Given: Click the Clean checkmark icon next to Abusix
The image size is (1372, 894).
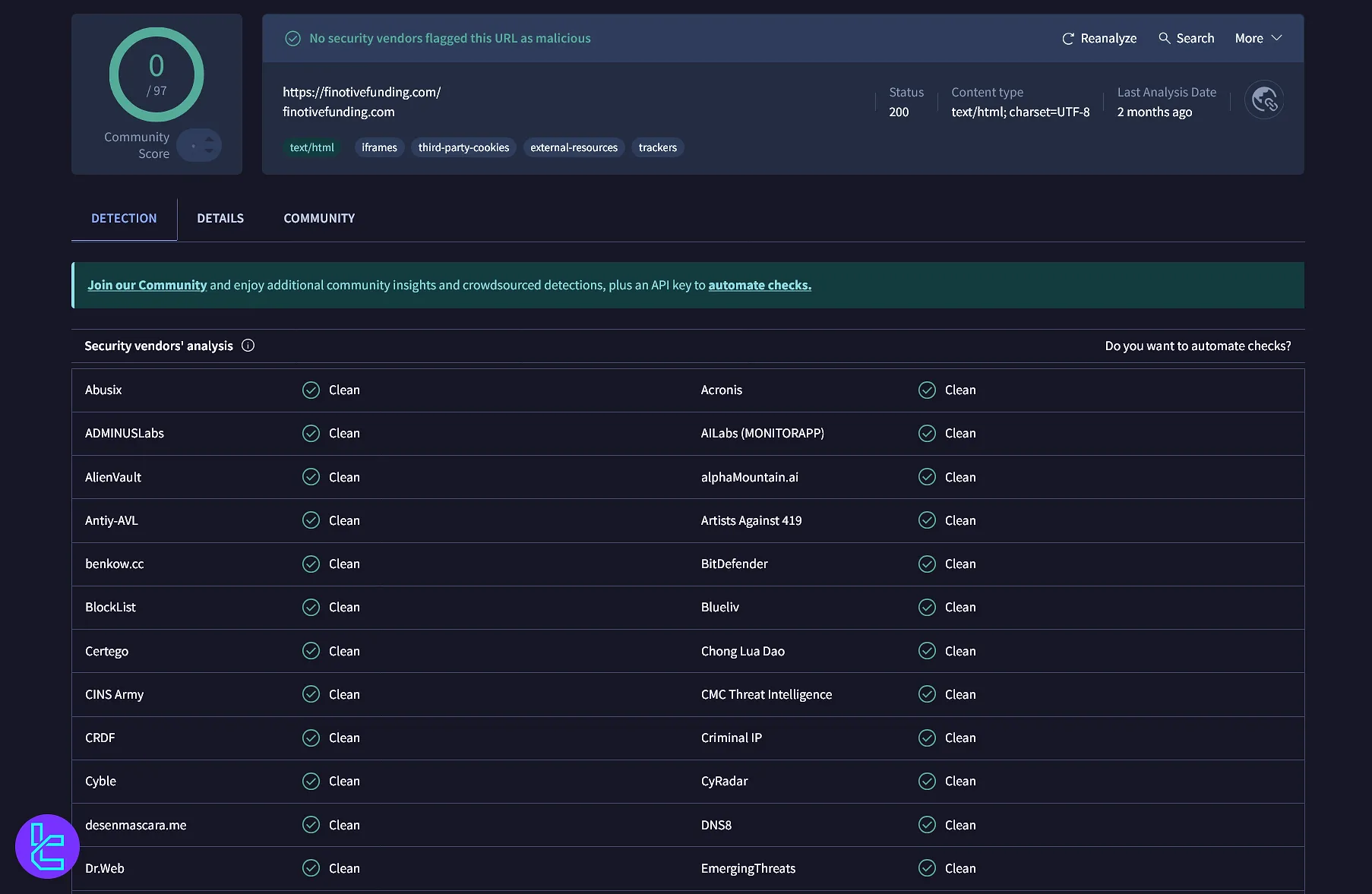Looking at the screenshot, I should pos(311,390).
